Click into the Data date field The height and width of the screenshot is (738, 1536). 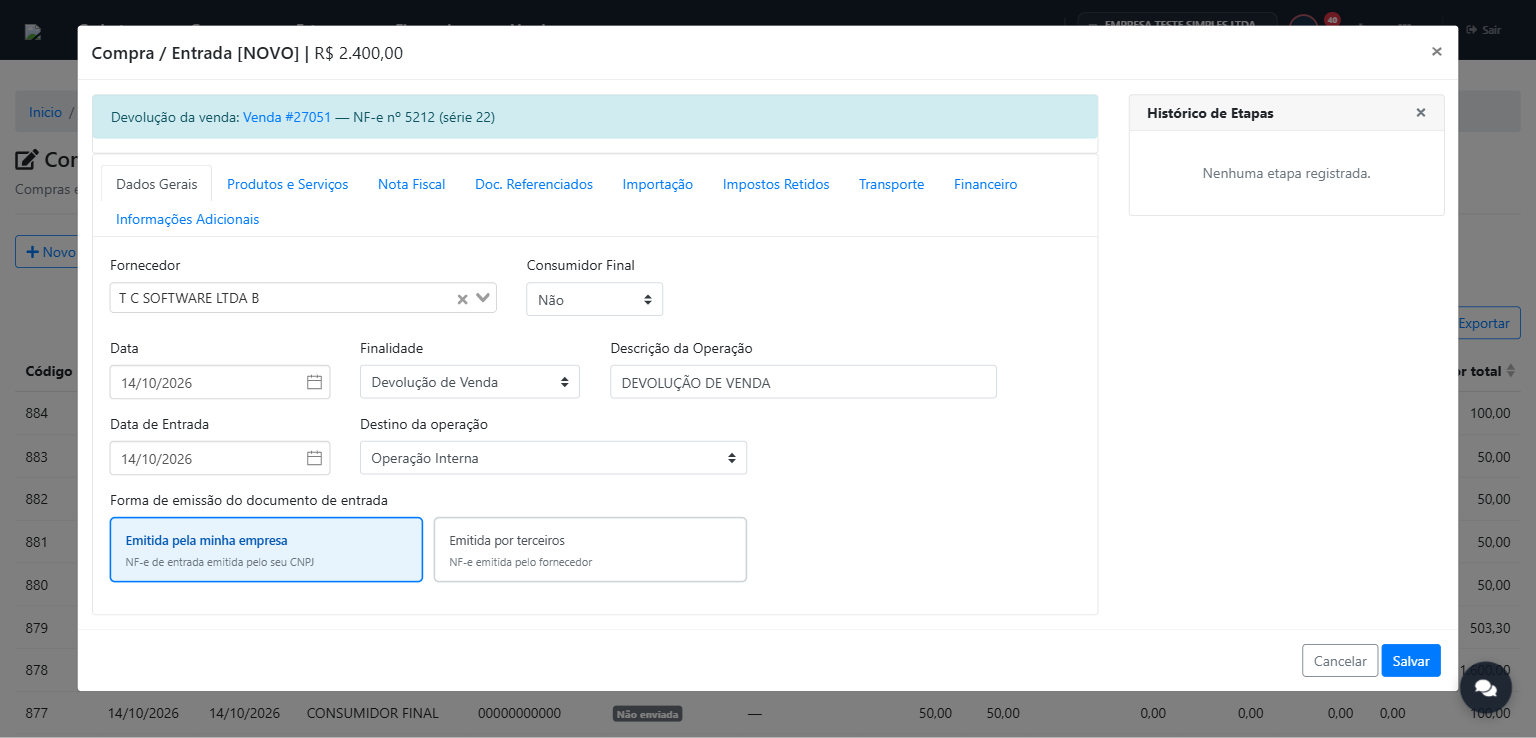[x=220, y=382]
